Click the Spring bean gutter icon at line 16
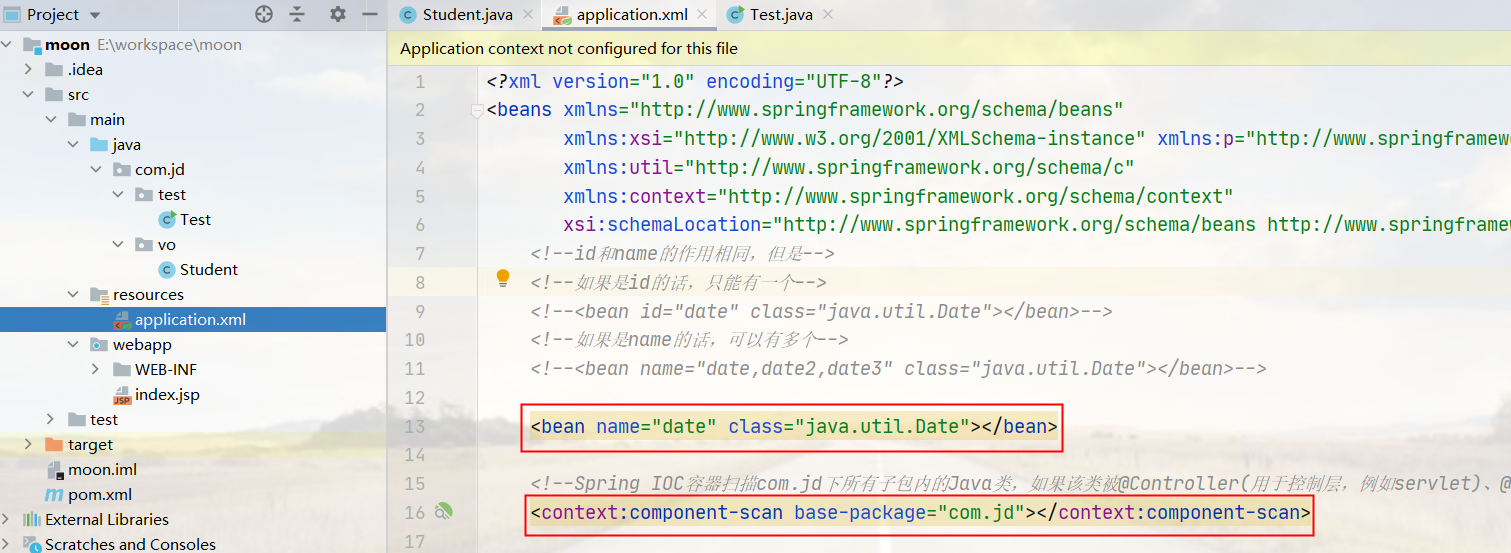The width and height of the screenshot is (1511, 553). click(443, 512)
